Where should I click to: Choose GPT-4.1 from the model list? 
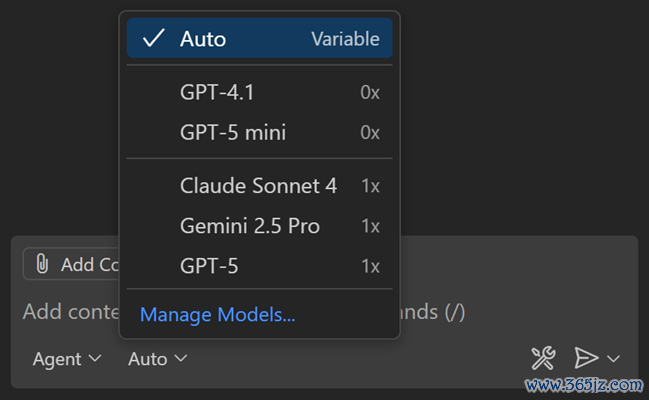pos(217,93)
